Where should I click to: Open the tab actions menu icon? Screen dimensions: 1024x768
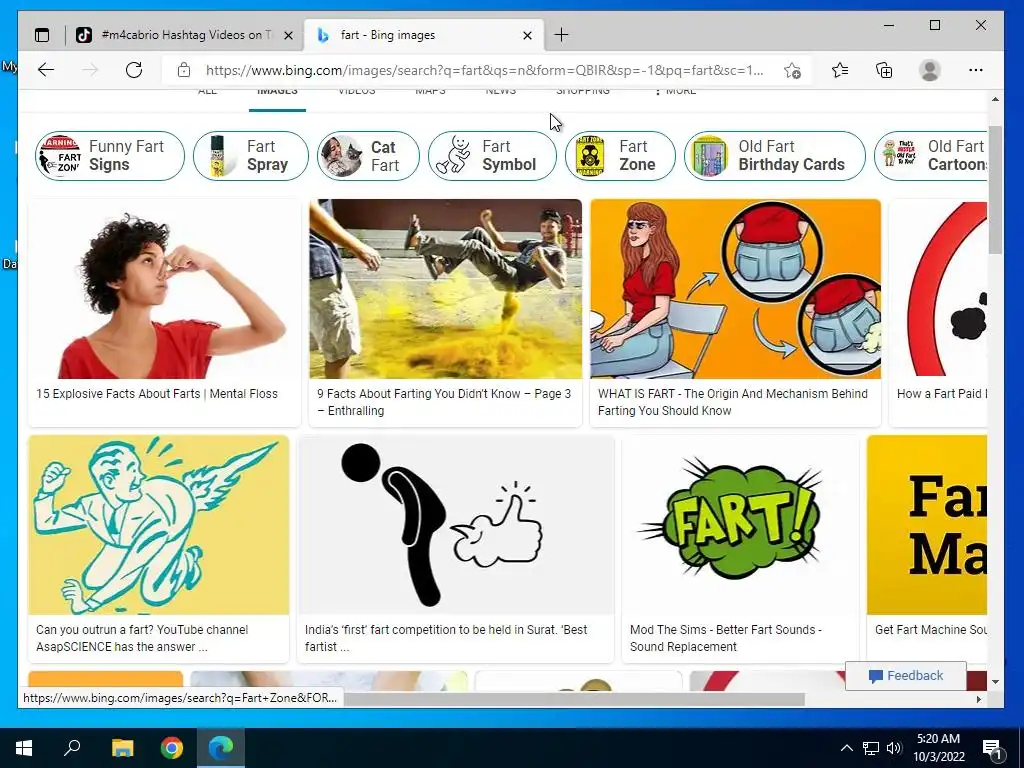click(x=42, y=35)
